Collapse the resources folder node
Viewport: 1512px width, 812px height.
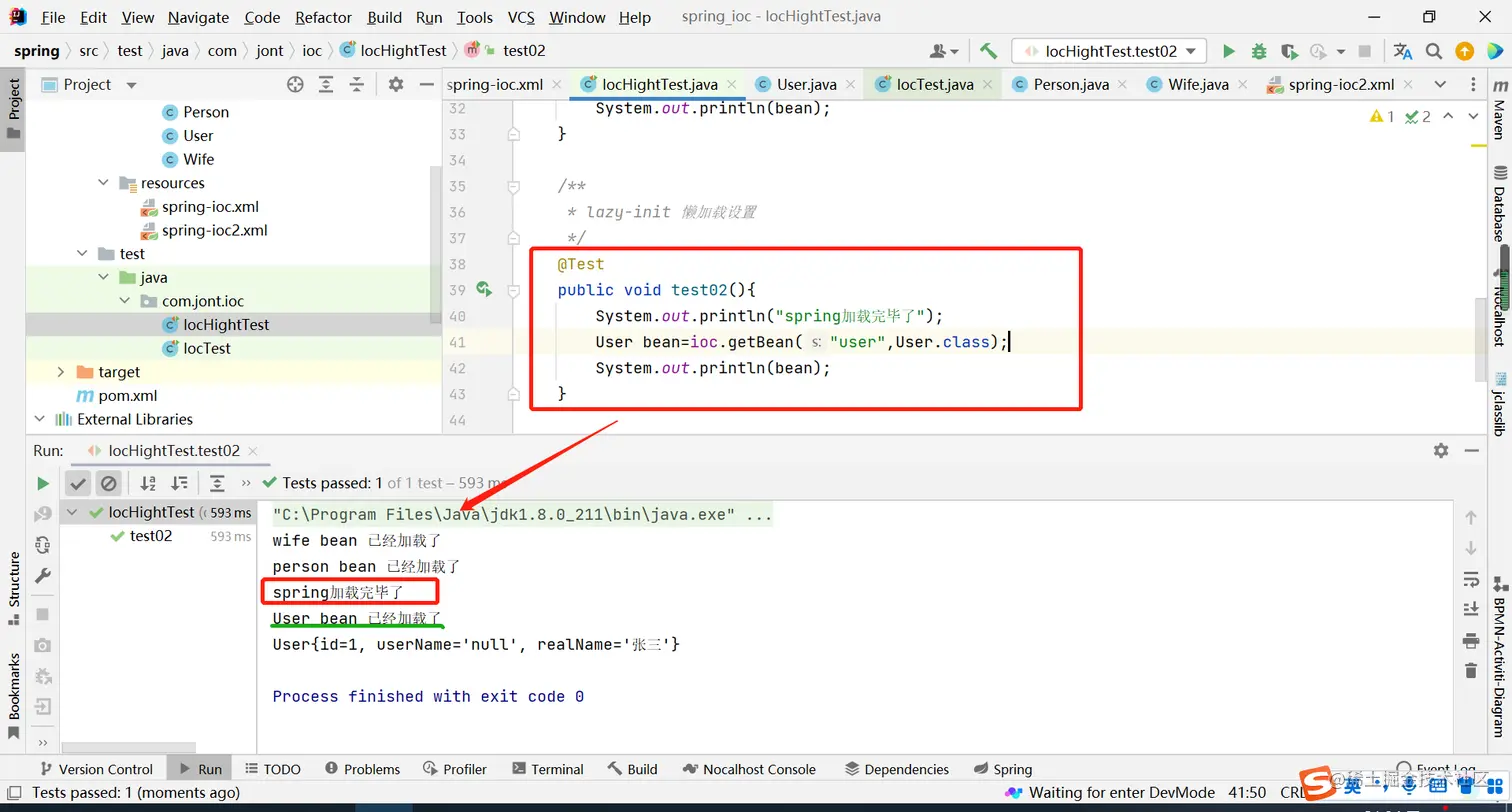tap(104, 183)
